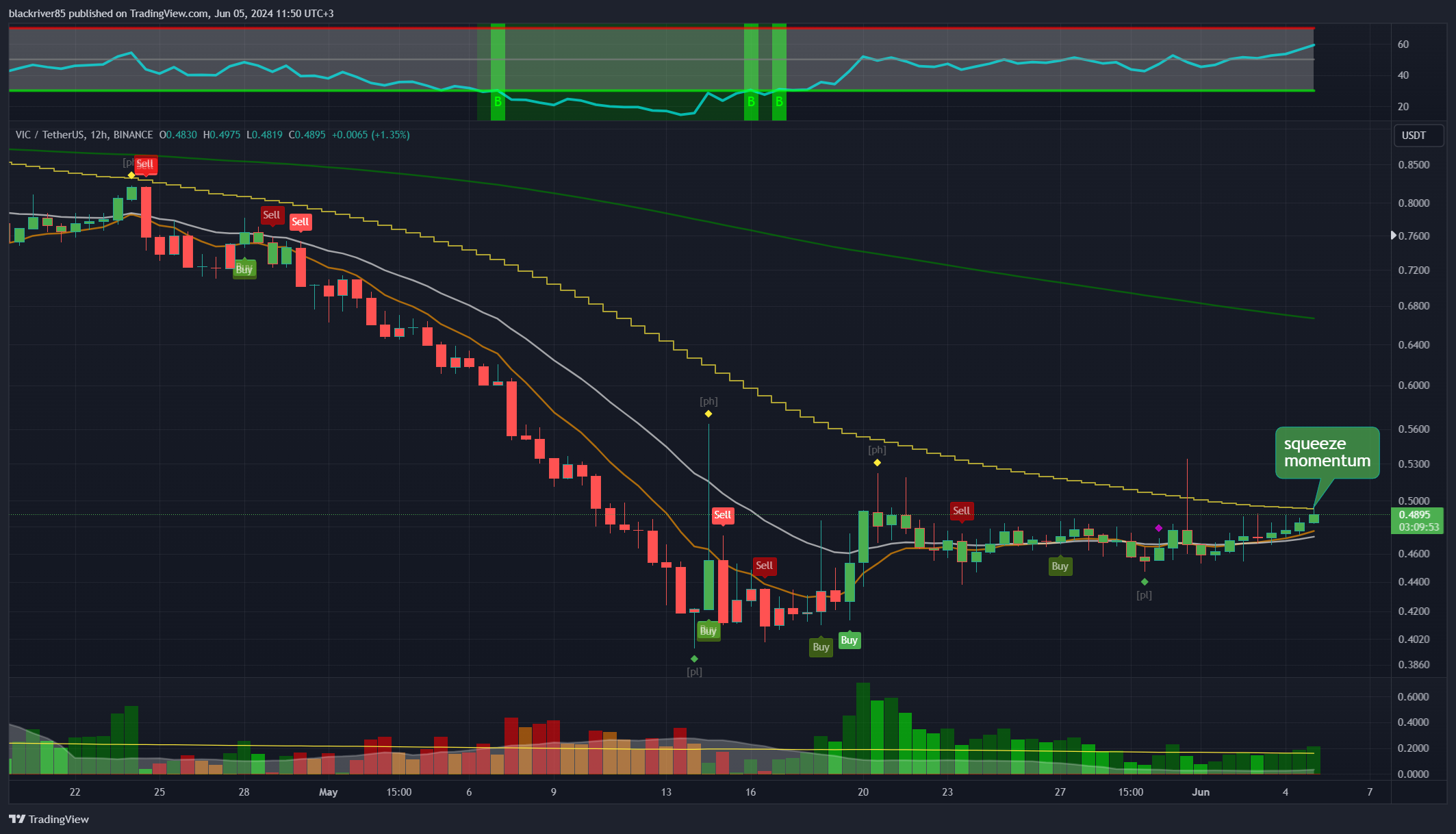
Task: Click the bright Sell label under May 14 [ph]
Action: [723, 515]
